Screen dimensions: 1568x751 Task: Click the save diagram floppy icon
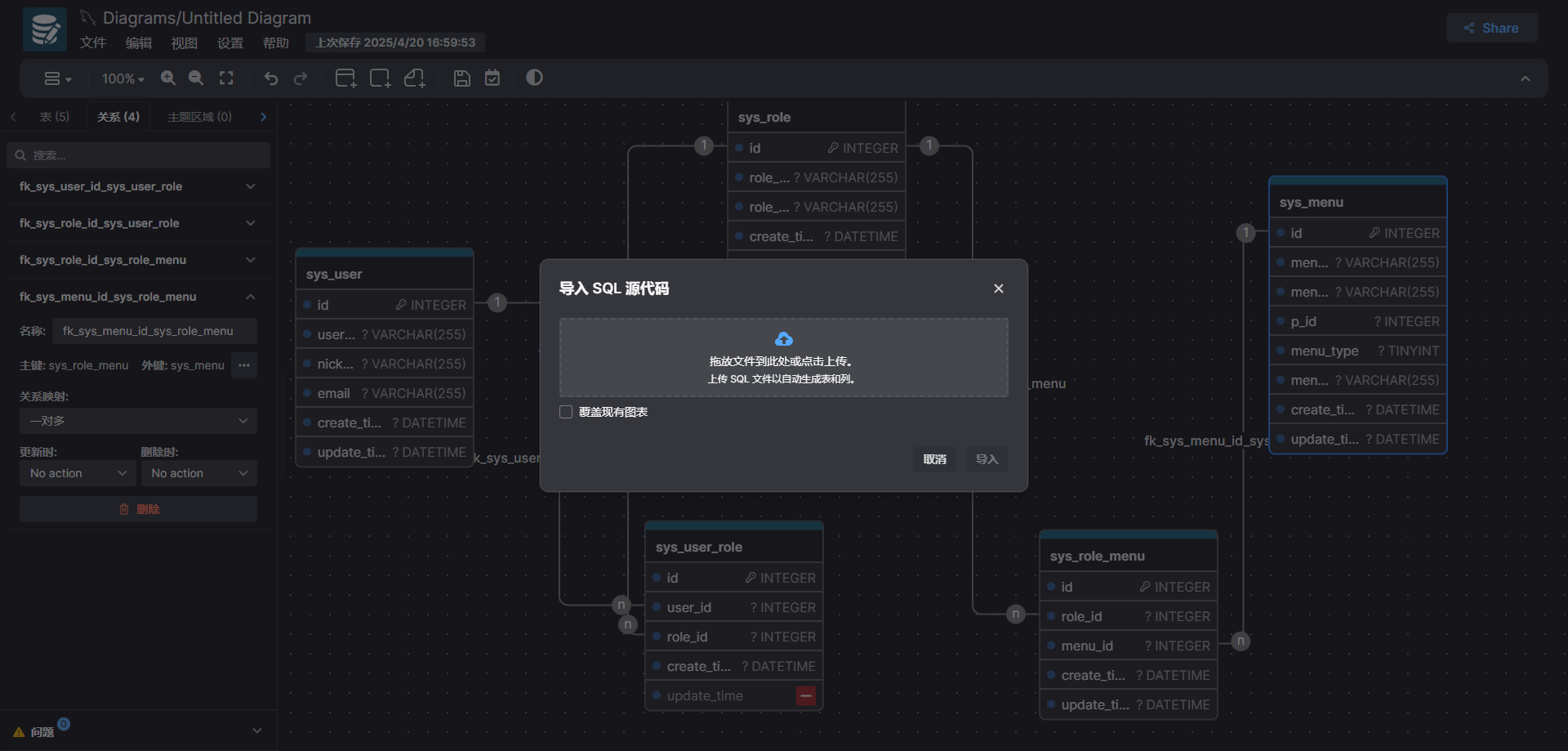(462, 78)
